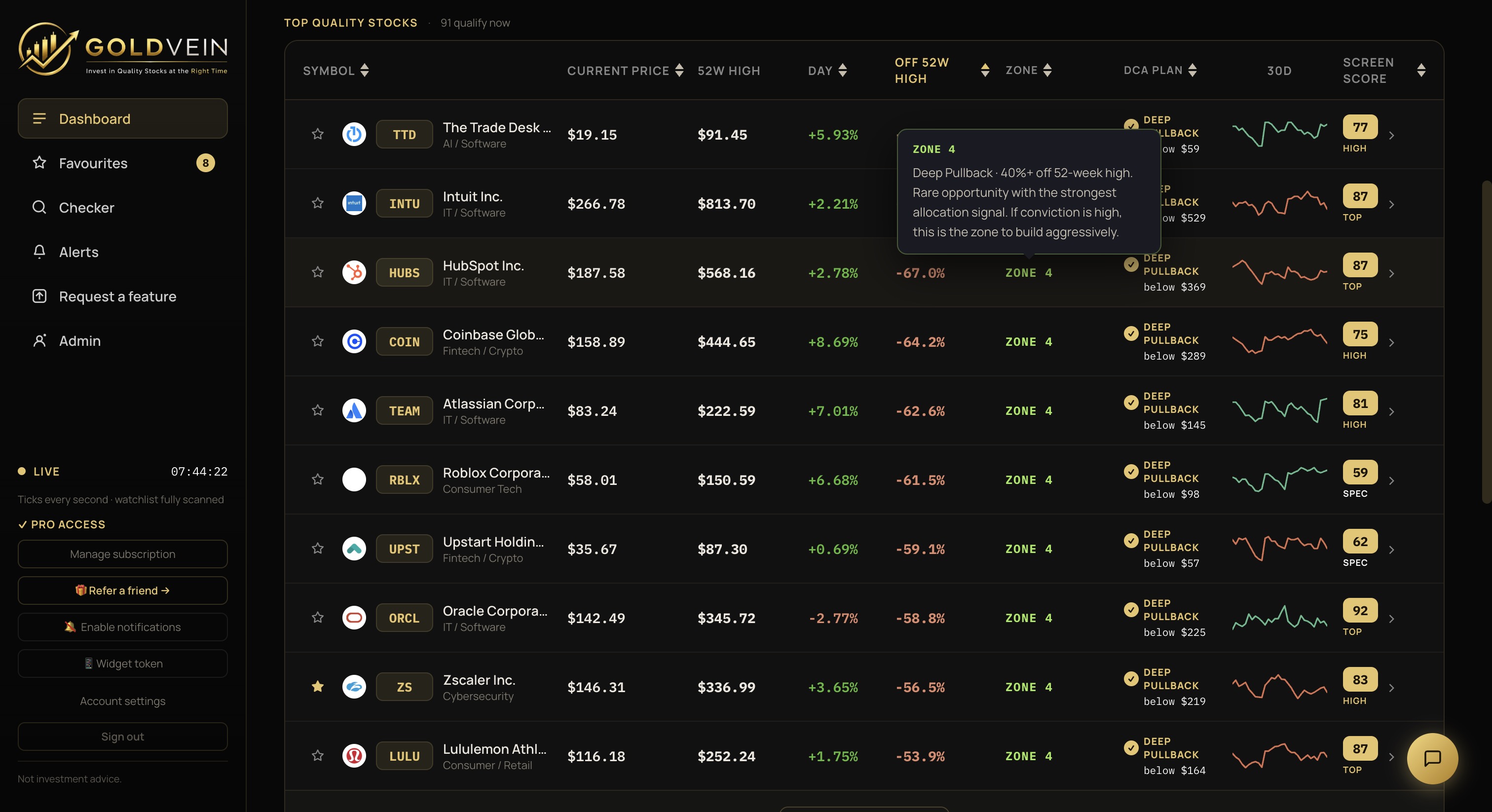
Task: Favourite the RBLX stock star
Action: coord(317,480)
